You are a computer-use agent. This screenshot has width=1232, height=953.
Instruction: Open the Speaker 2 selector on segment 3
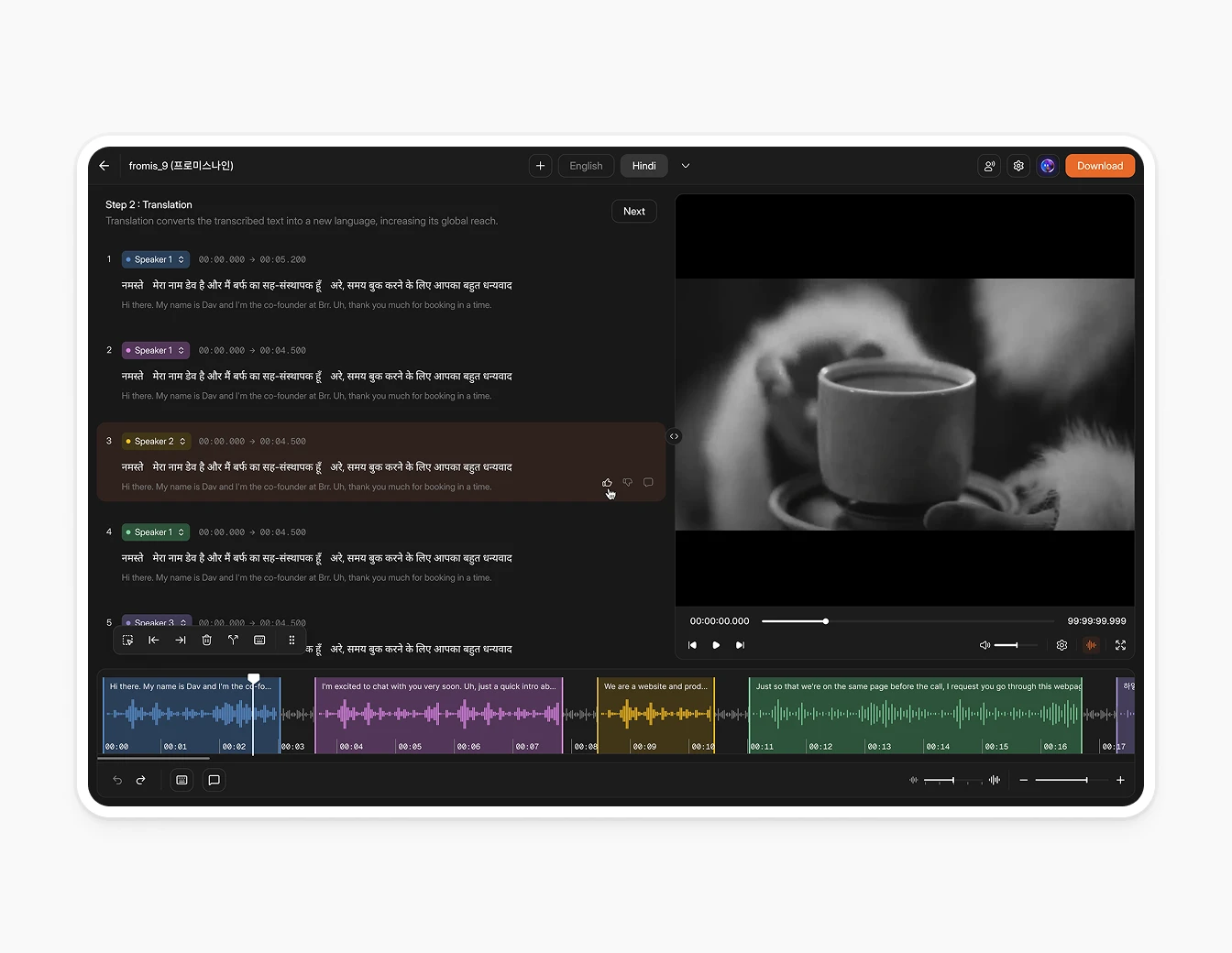pos(155,441)
